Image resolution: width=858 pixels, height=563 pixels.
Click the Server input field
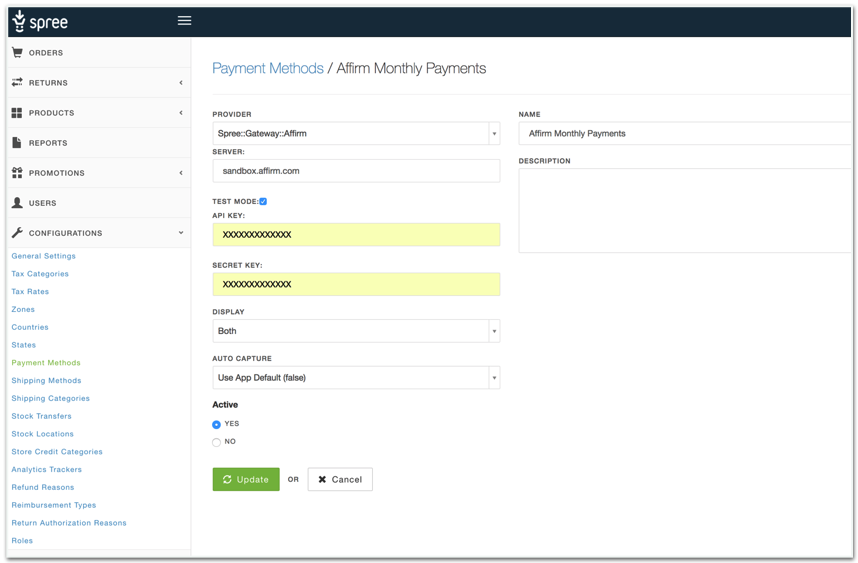(x=356, y=171)
